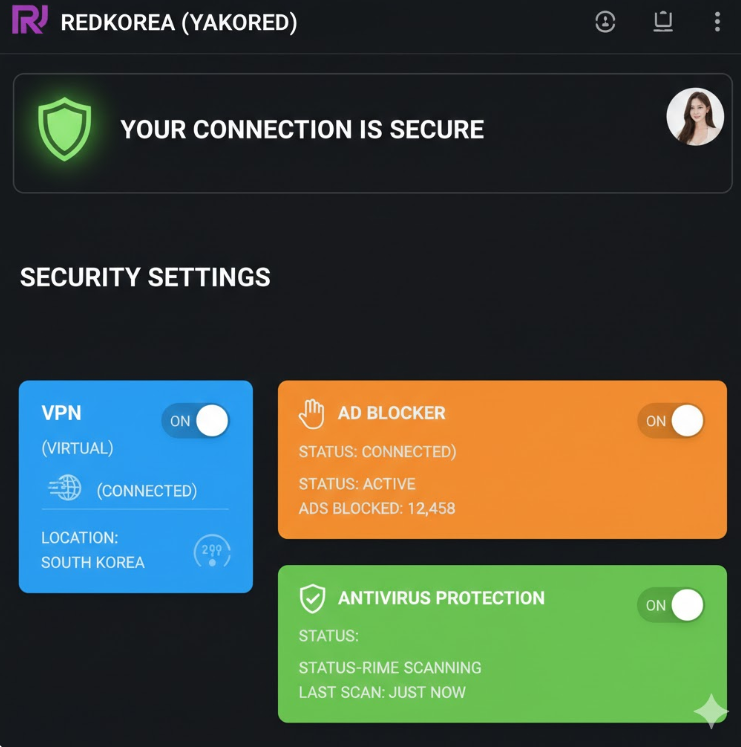Open the three-dot more options menu

(717, 21)
